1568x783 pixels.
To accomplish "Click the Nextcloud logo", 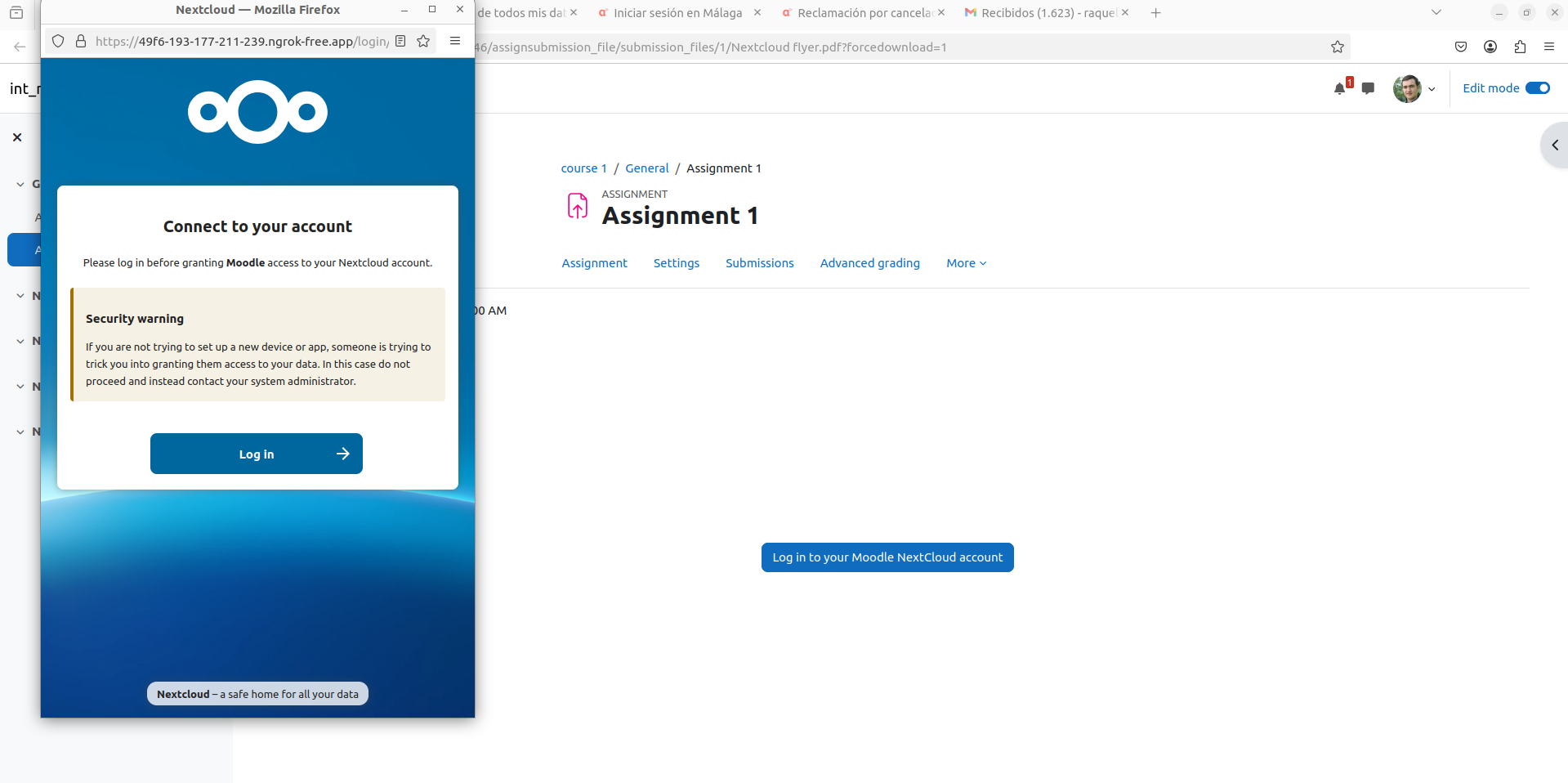I will click(257, 112).
